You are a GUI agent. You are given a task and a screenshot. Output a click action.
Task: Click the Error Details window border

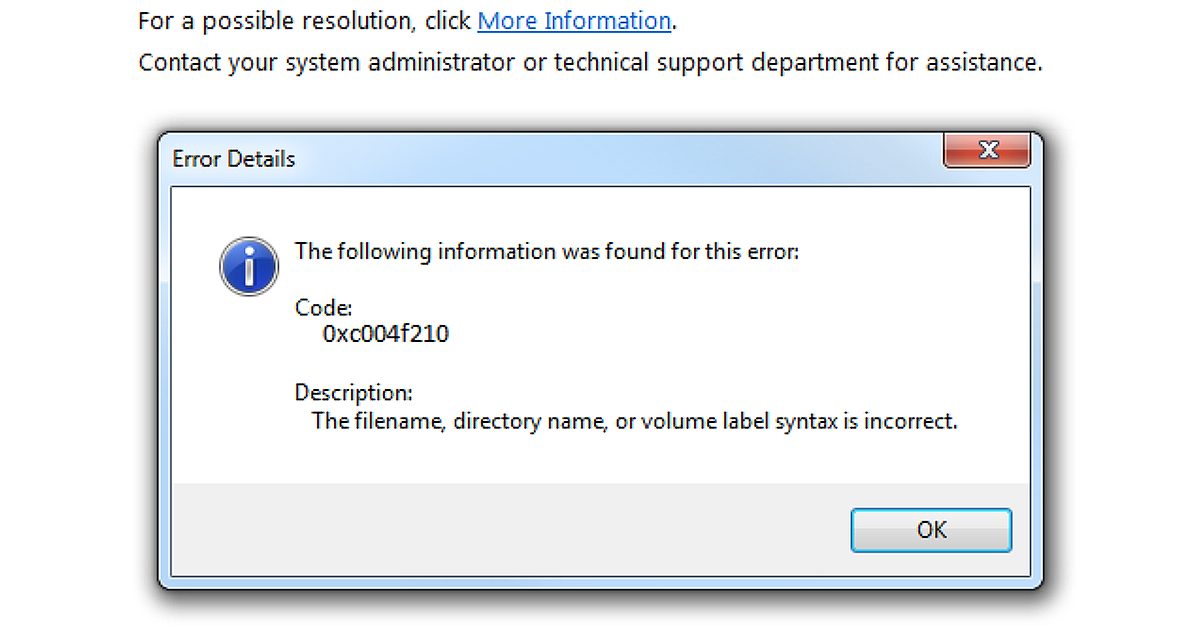(x=165, y=350)
